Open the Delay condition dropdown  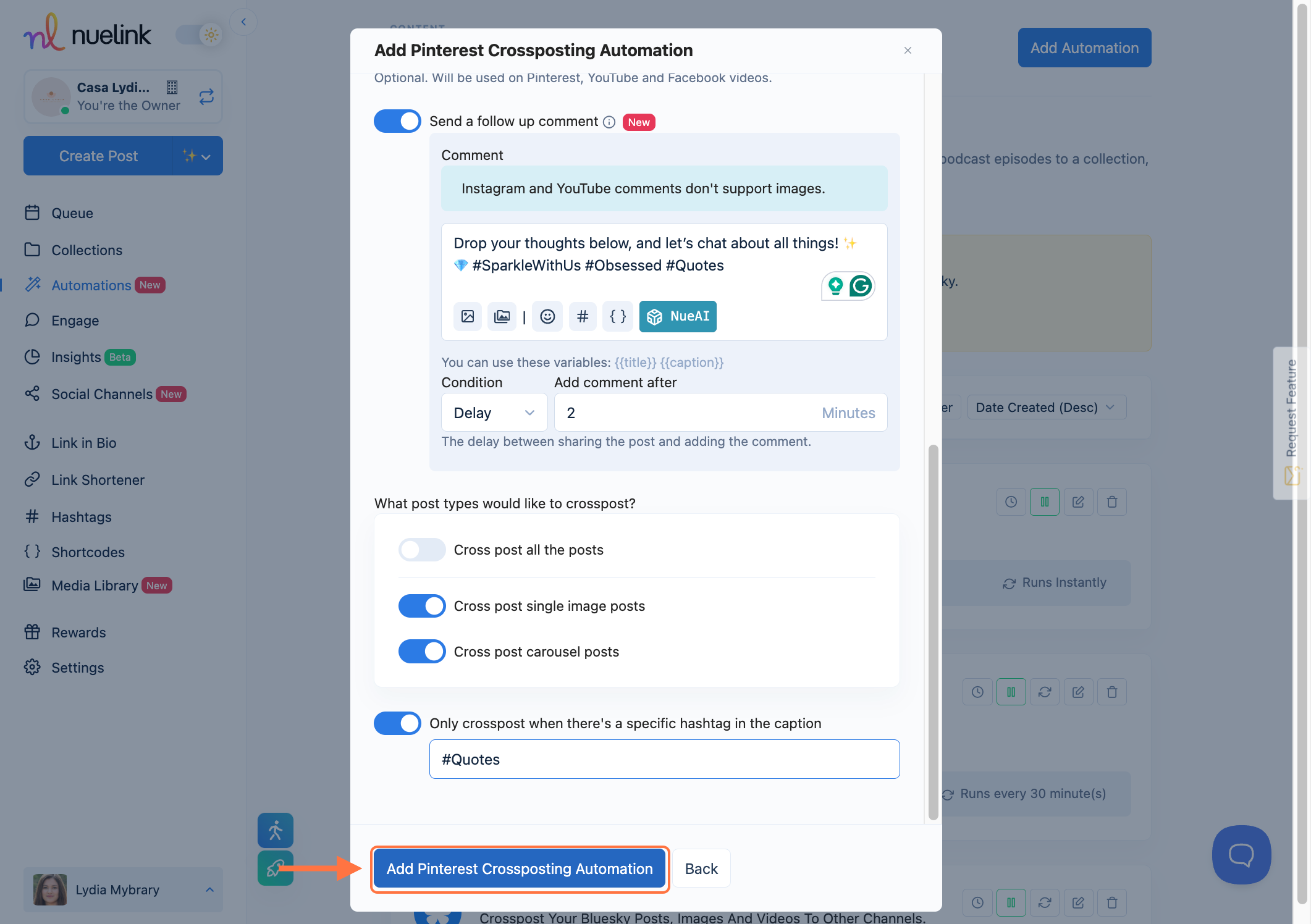(x=494, y=413)
